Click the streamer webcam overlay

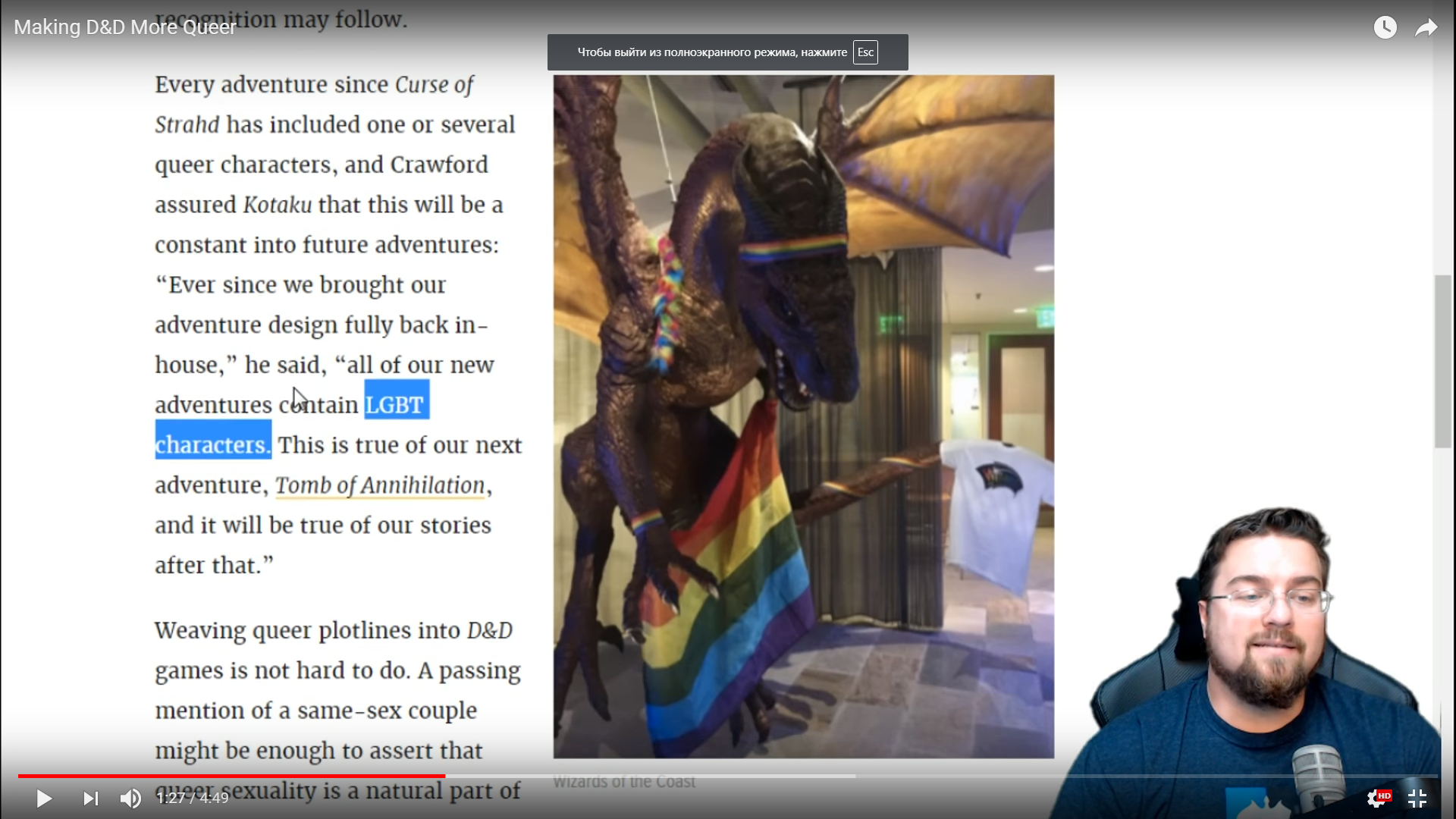click(1247, 662)
